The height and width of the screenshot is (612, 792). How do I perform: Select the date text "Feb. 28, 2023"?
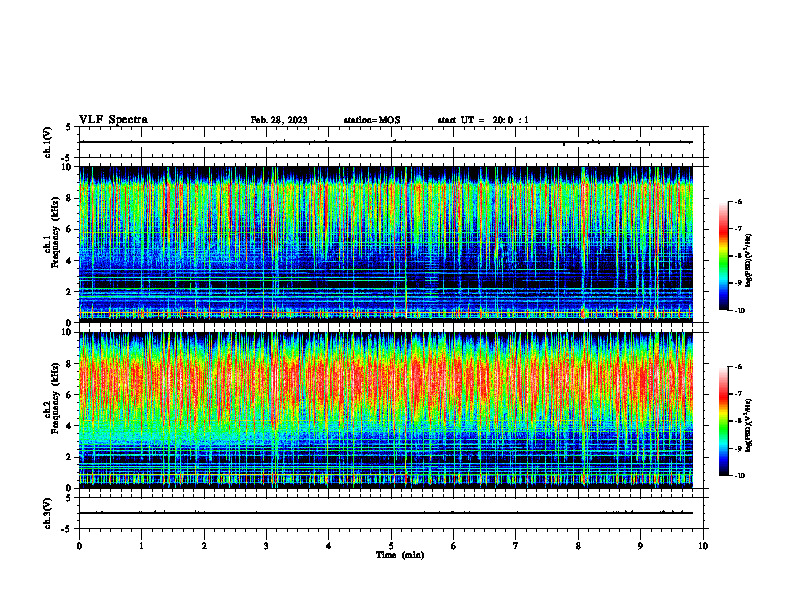[279, 120]
